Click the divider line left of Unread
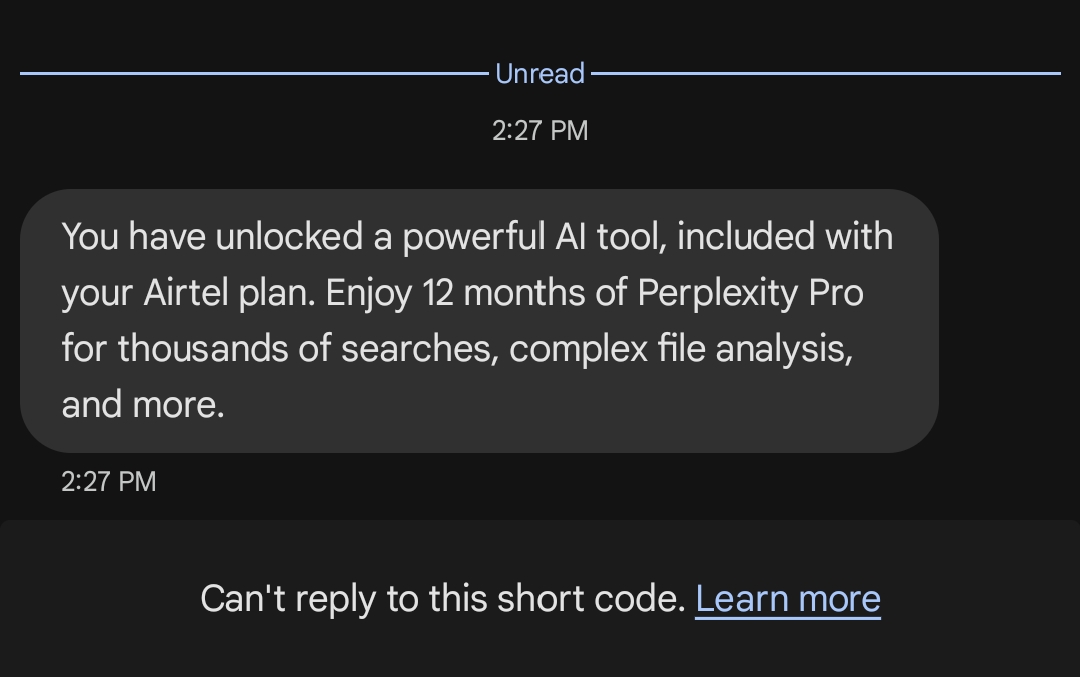 [250, 73]
